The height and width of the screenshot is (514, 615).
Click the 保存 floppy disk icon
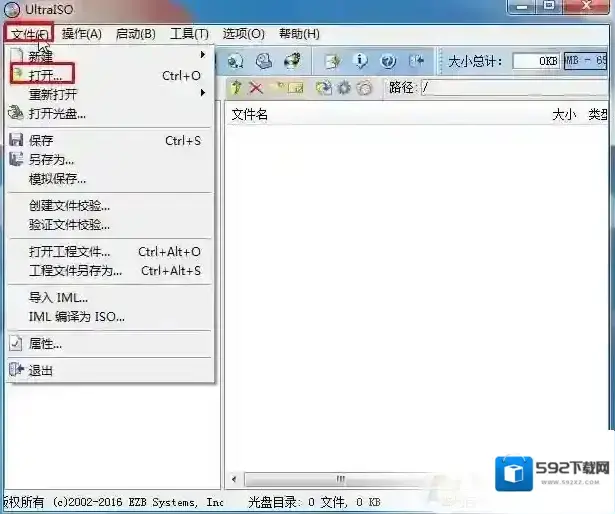click(x=17, y=141)
